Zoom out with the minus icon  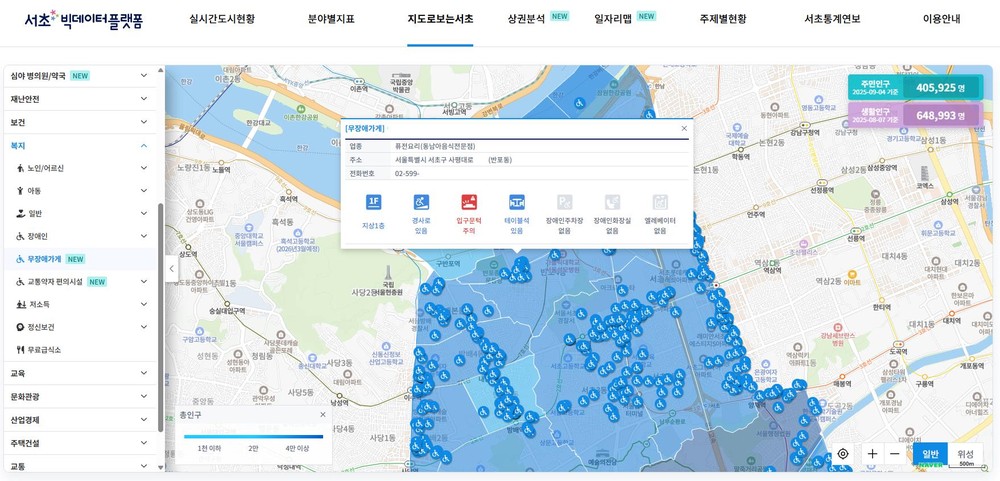click(894, 454)
